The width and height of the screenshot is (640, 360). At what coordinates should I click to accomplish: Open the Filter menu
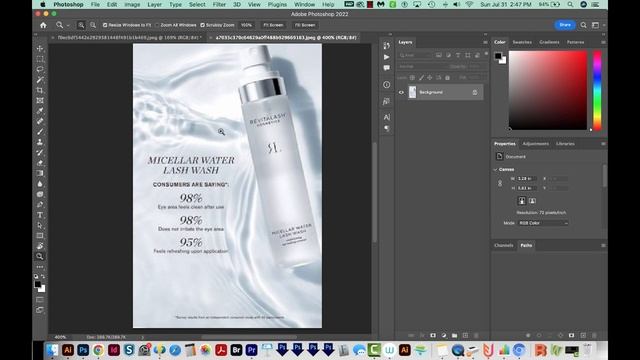219,4
